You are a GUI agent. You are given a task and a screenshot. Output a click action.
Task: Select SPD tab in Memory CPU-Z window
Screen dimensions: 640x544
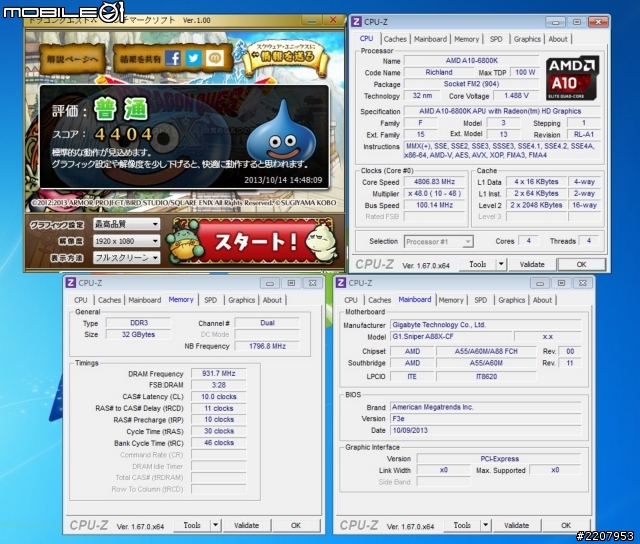[211, 300]
